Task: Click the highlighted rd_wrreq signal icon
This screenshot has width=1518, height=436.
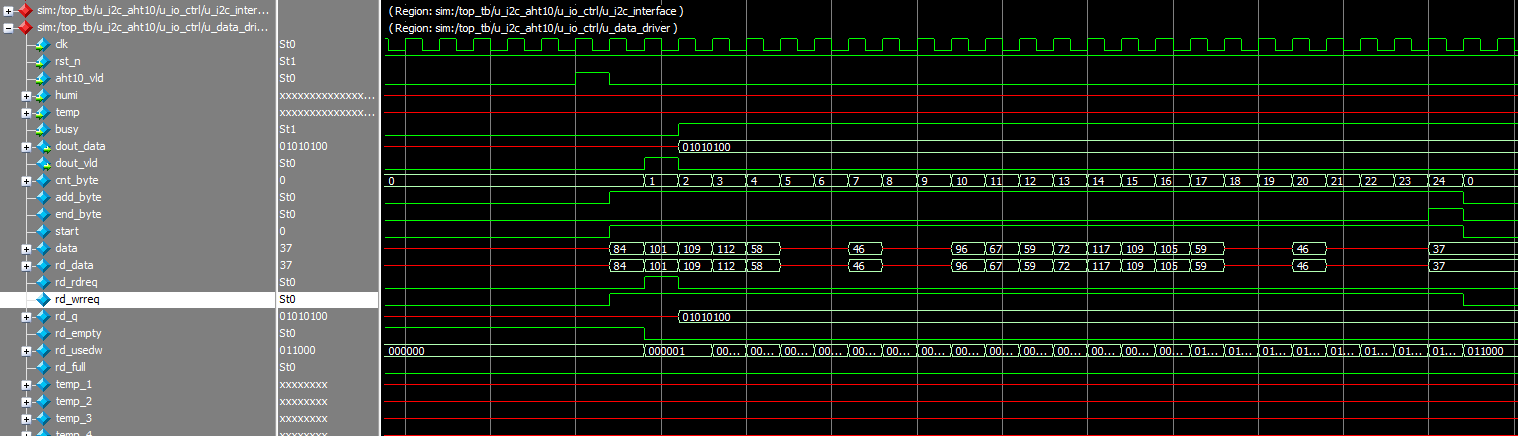Action: (x=42, y=299)
